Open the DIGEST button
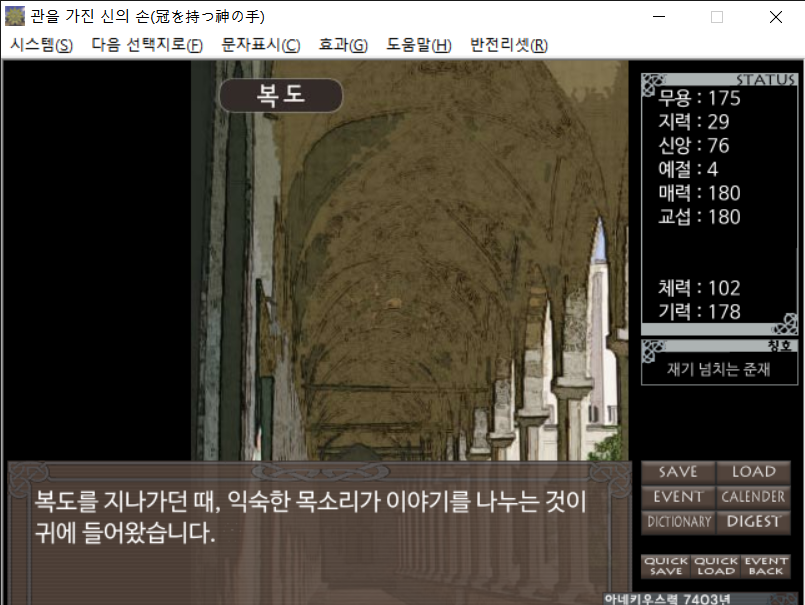805x605 pixels. coord(753,522)
